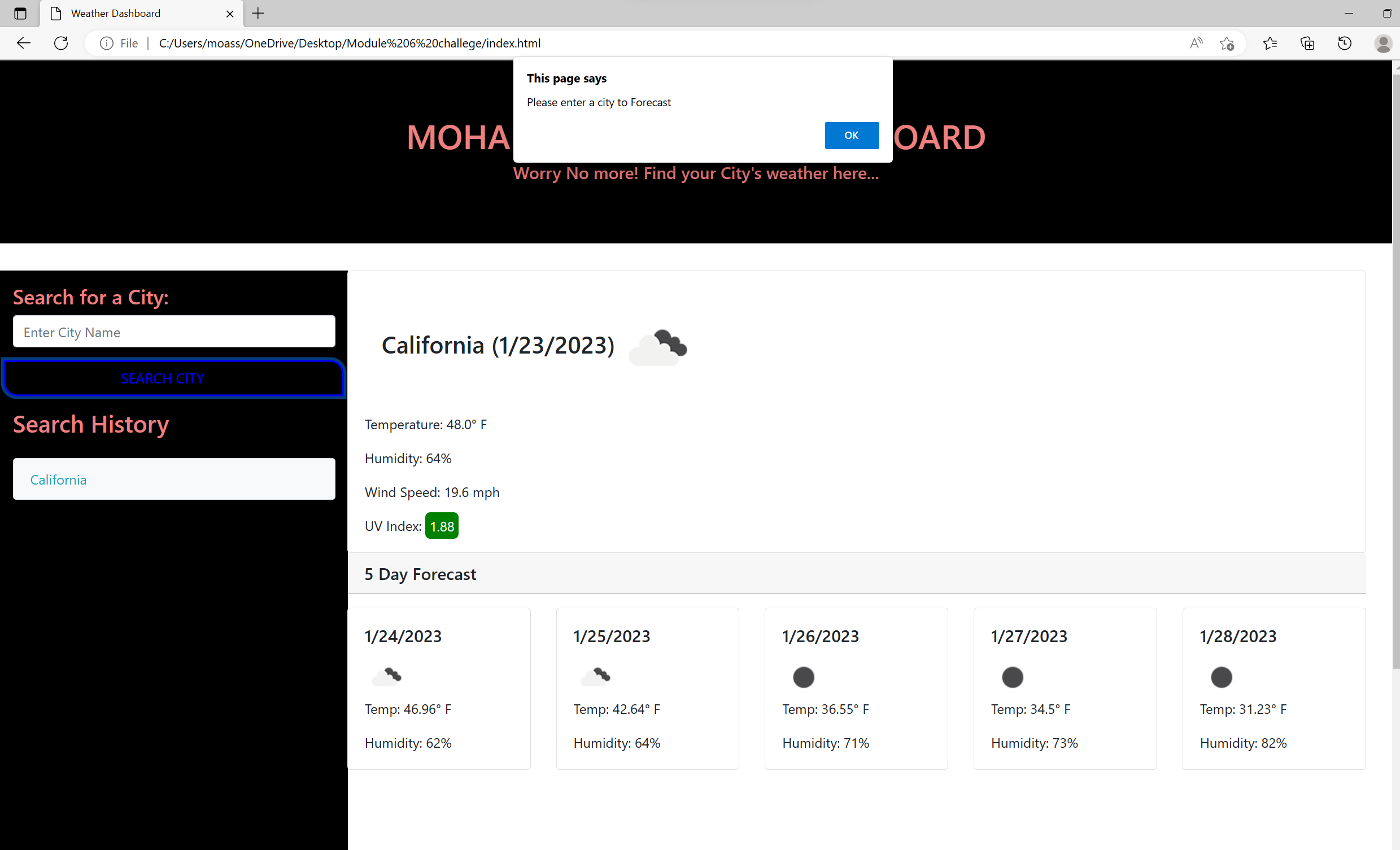Screen dimensions: 1400x850
Task: Add this page to favorites
Action: click(x=1227, y=43)
